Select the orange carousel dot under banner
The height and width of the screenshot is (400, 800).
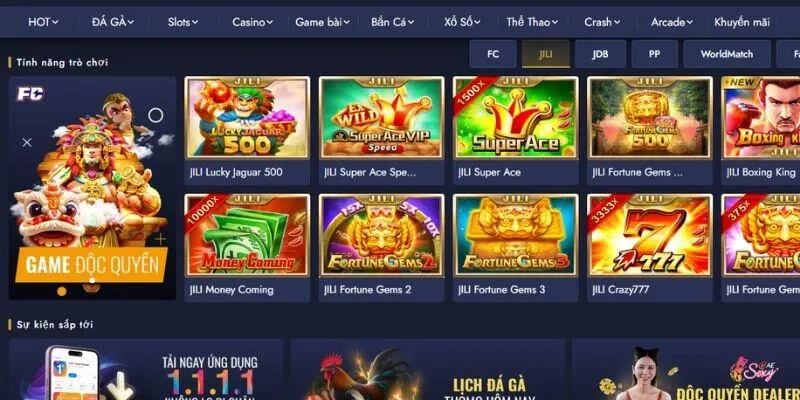coord(62,291)
